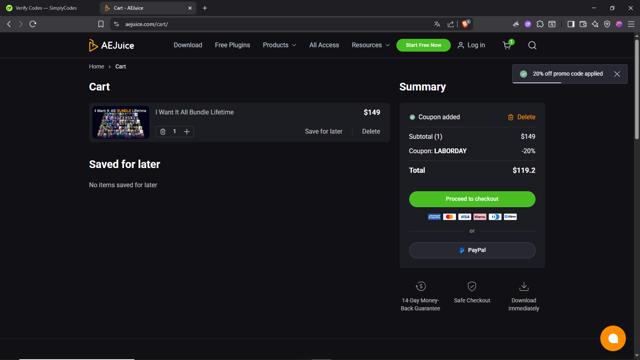Click the bookmark icon beside address bar
The image size is (640, 360).
pos(100,24)
